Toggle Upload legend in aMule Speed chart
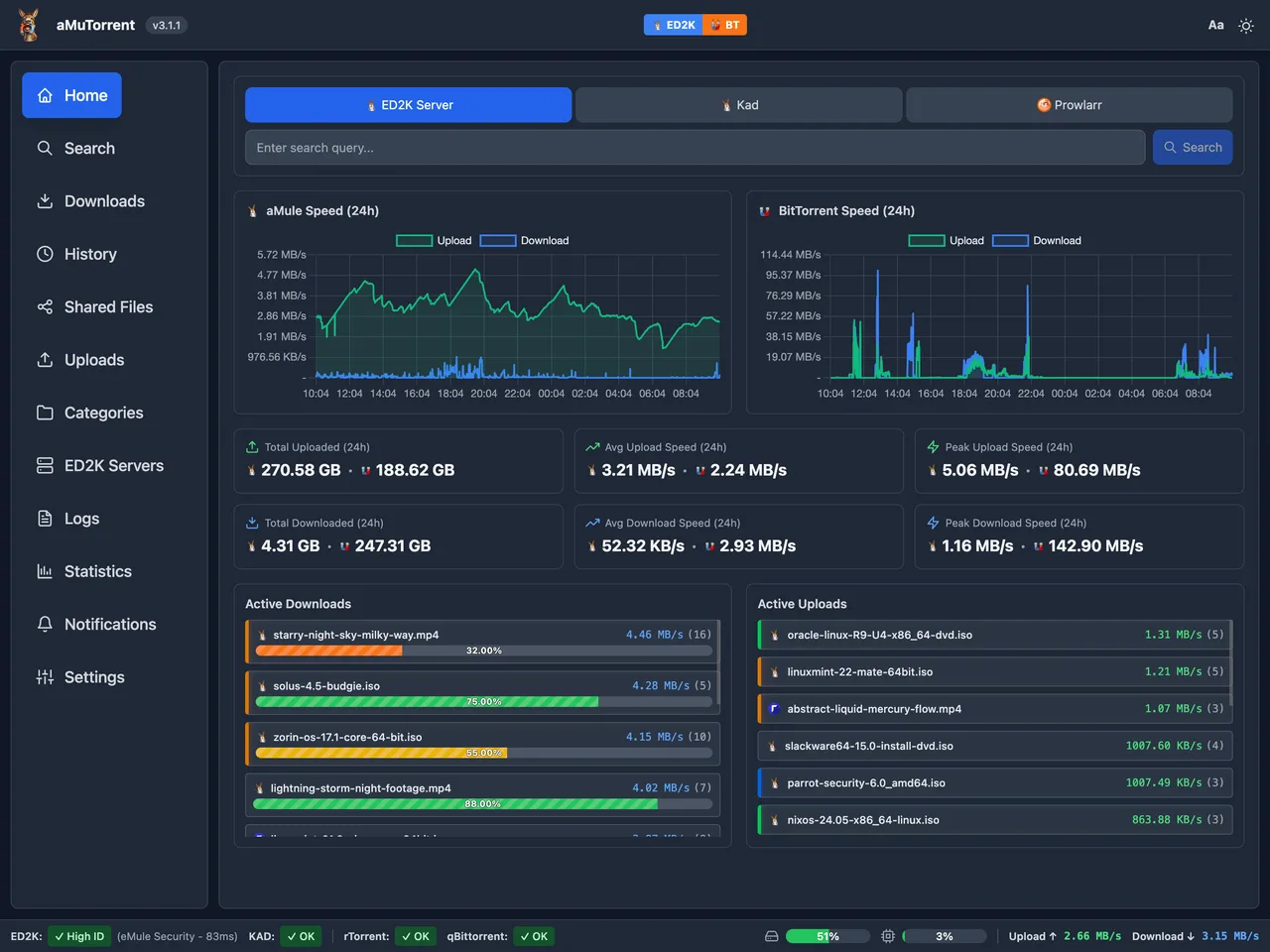 click(x=434, y=241)
